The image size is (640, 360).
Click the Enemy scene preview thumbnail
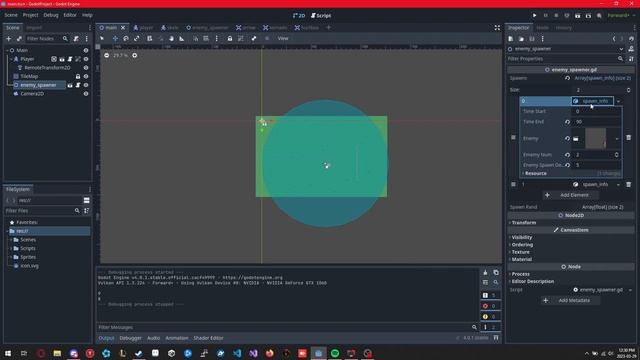596,138
